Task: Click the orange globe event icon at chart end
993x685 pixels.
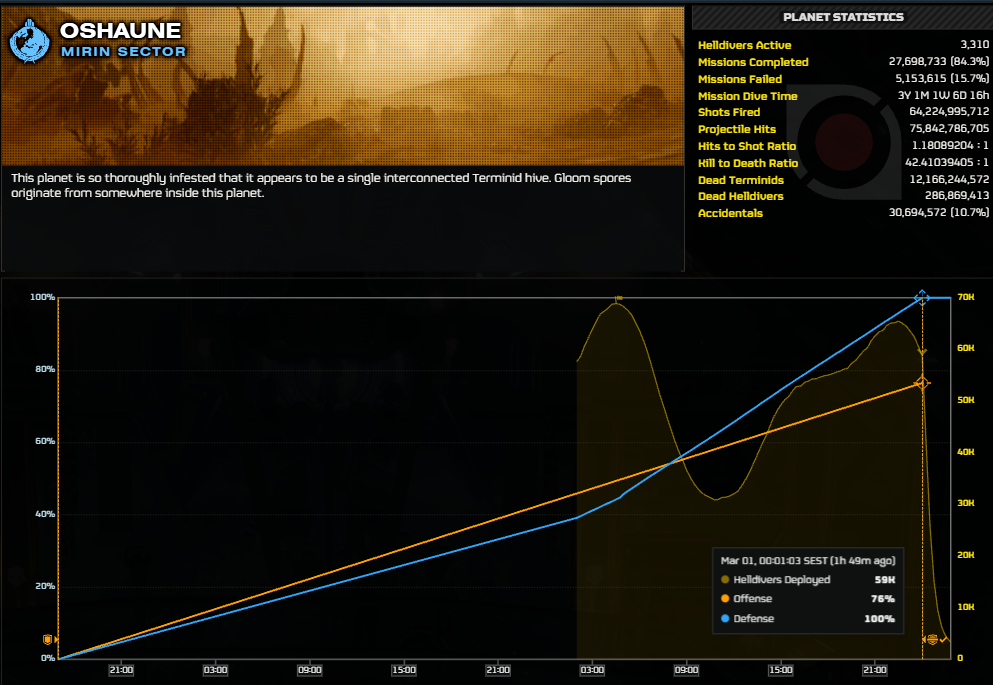Action: [932, 639]
